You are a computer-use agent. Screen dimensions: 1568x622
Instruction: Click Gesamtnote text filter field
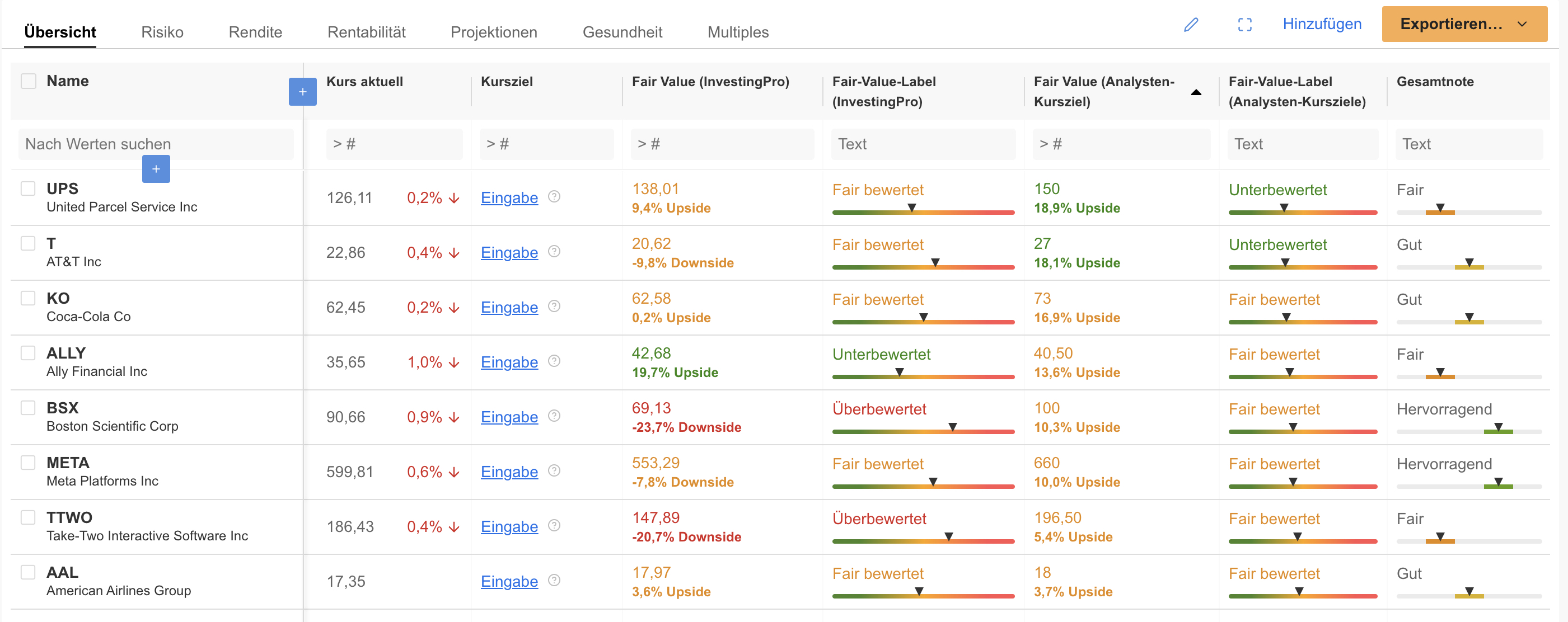click(x=1469, y=144)
